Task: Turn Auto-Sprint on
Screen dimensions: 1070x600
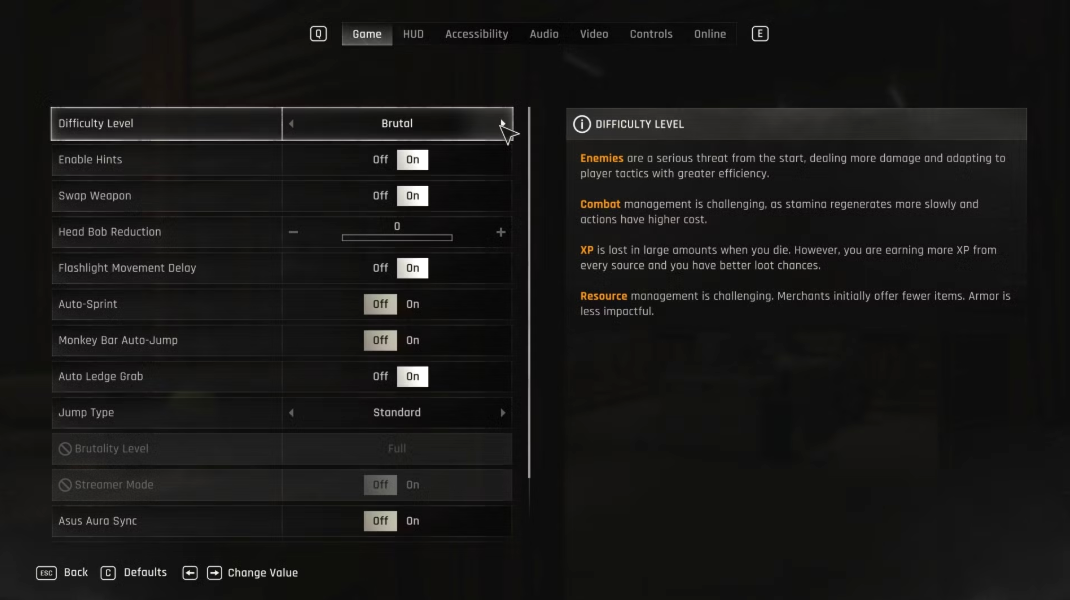Action: click(413, 304)
